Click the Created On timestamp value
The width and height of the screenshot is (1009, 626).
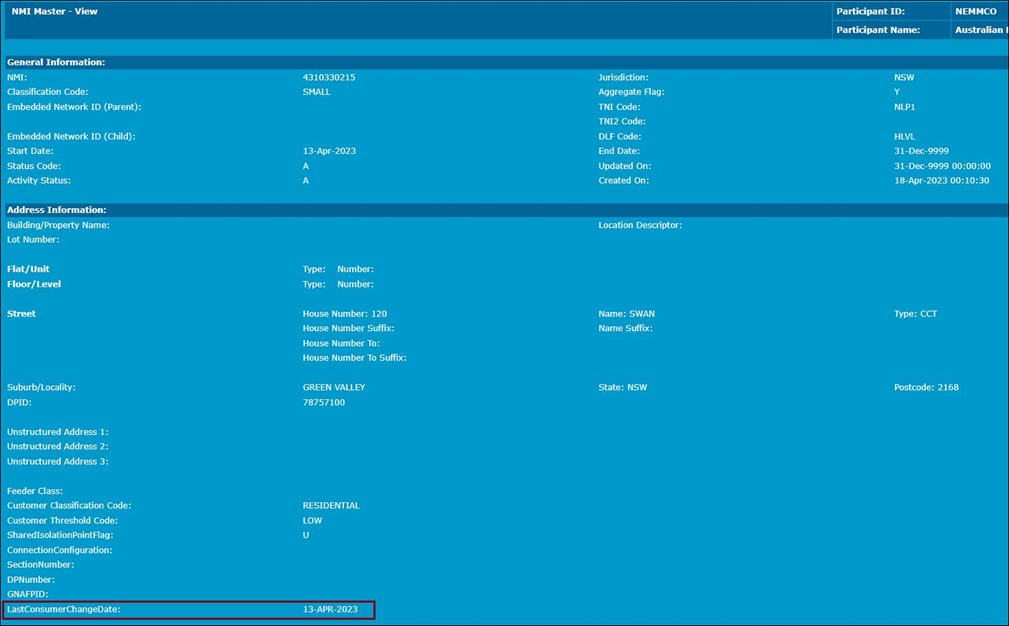(x=941, y=181)
